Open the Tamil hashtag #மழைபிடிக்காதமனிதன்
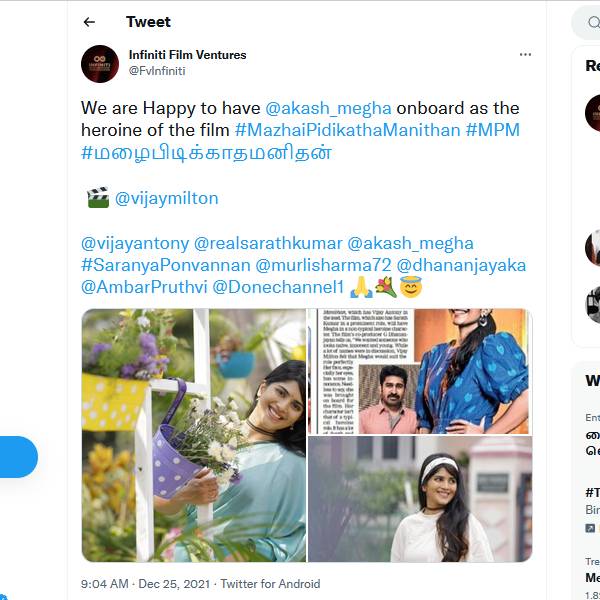This screenshot has width=600, height=600. tap(207, 154)
